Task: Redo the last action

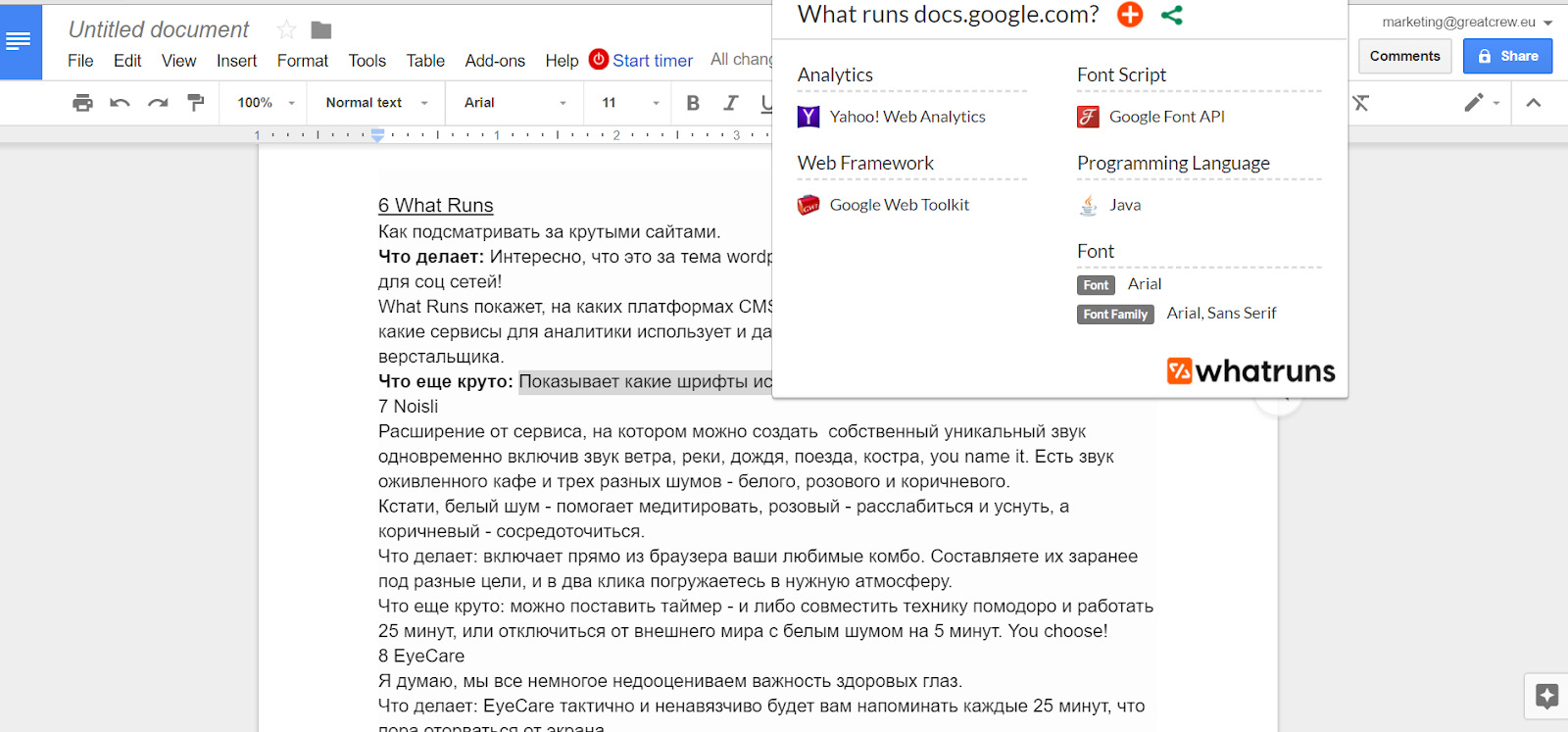Action: [157, 103]
